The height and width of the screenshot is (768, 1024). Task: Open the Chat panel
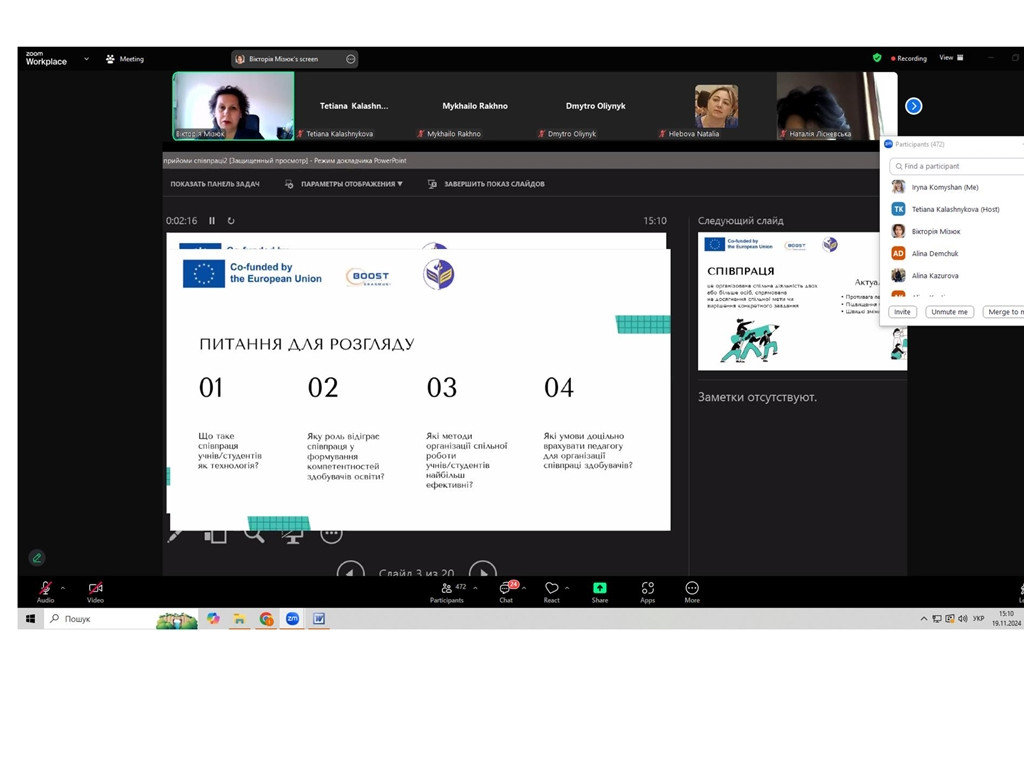tap(506, 592)
